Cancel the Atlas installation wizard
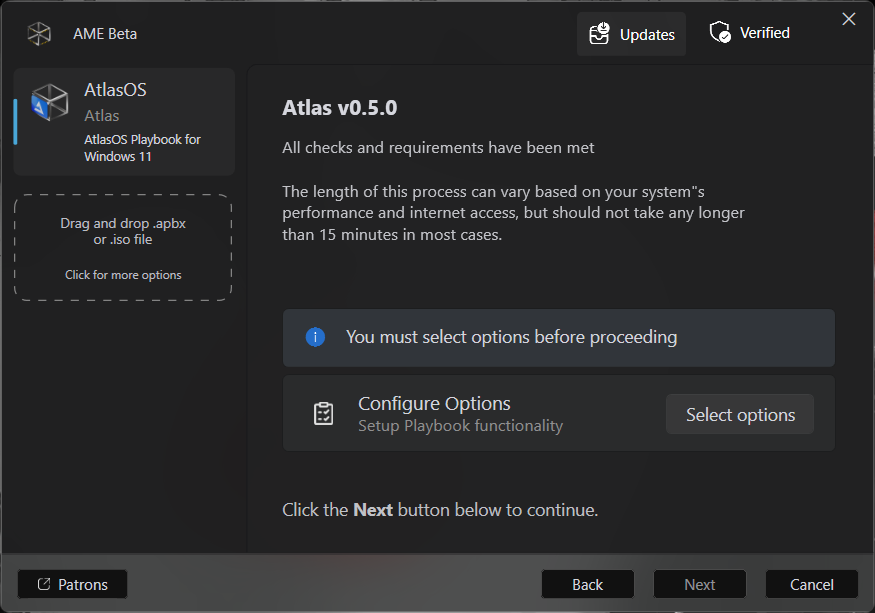This screenshot has width=875, height=613. pyautogui.click(x=811, y=584)
